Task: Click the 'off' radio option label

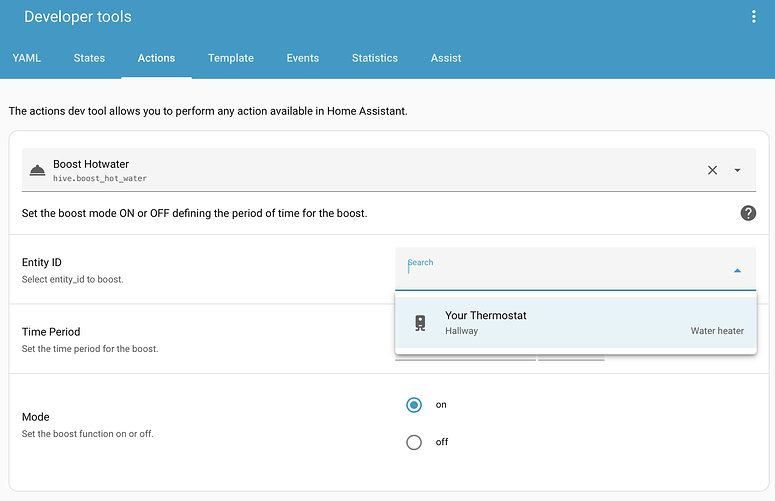Action: pos(442,442)
